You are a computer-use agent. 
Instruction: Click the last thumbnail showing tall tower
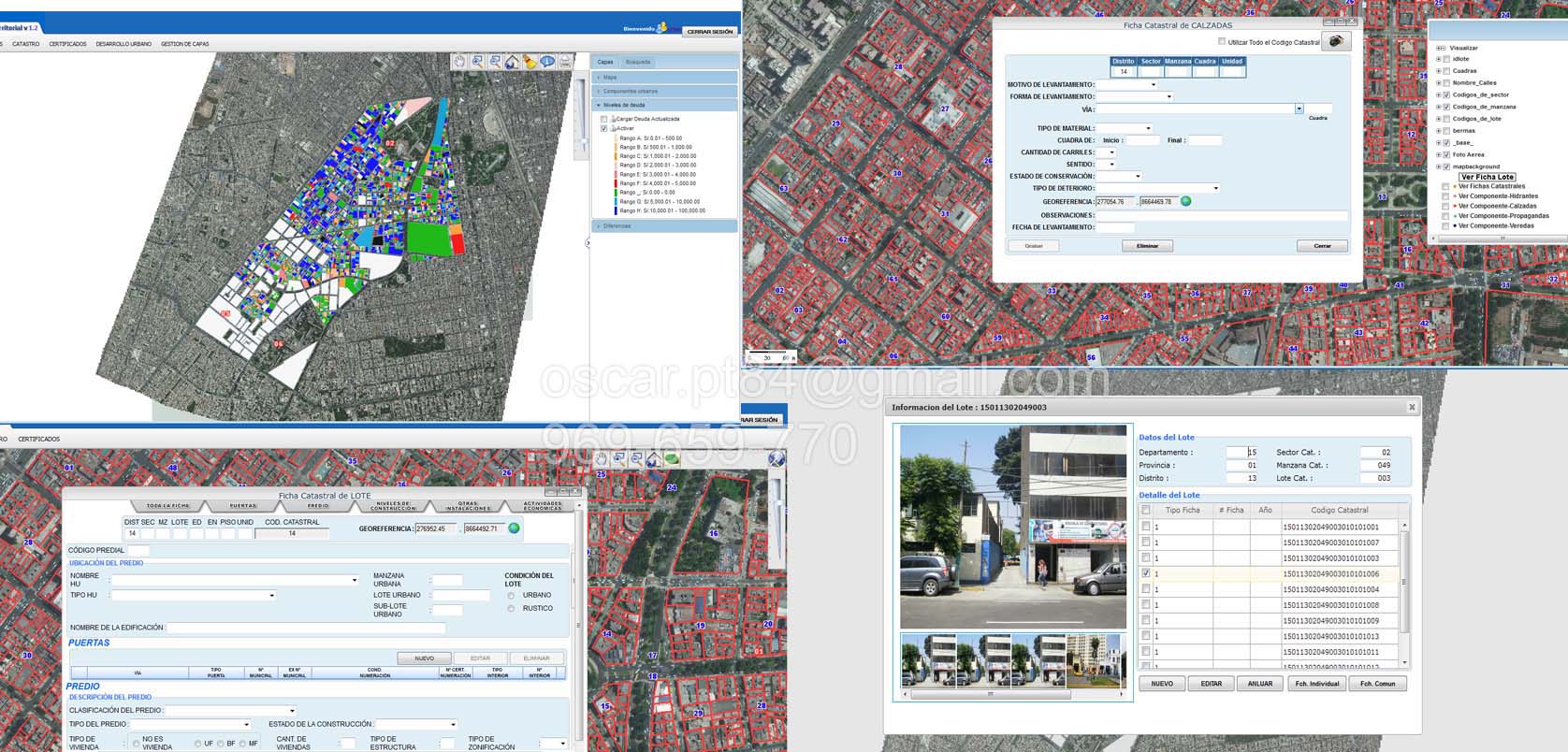point(1093,660)
